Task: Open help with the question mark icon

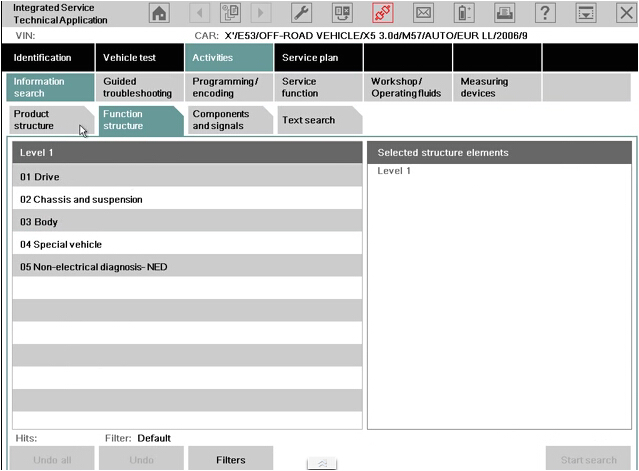Action: point(545,13)
